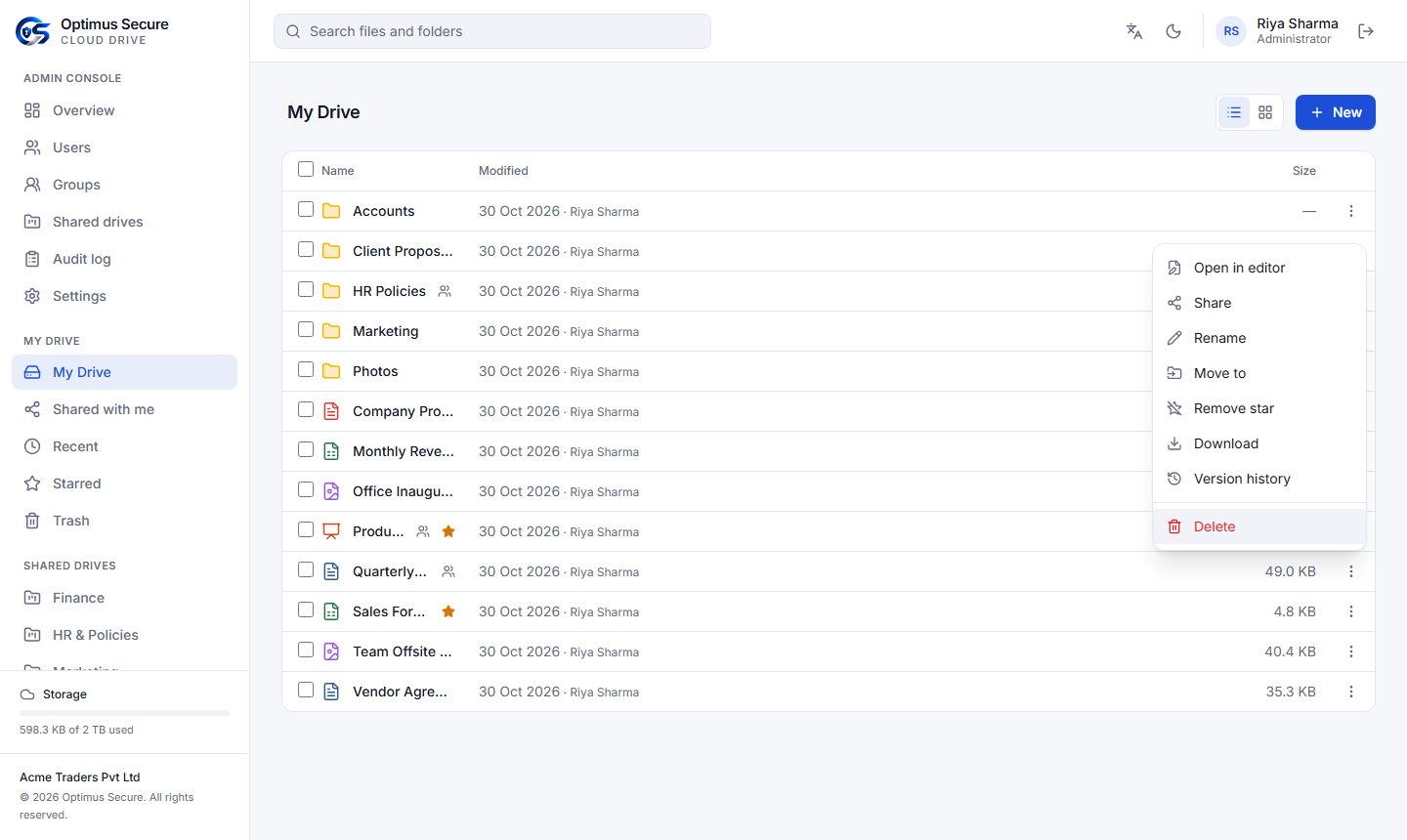Choose Version history from the menu
Viewport: 1407px width, 840px height.
(x=1259, y=479)
